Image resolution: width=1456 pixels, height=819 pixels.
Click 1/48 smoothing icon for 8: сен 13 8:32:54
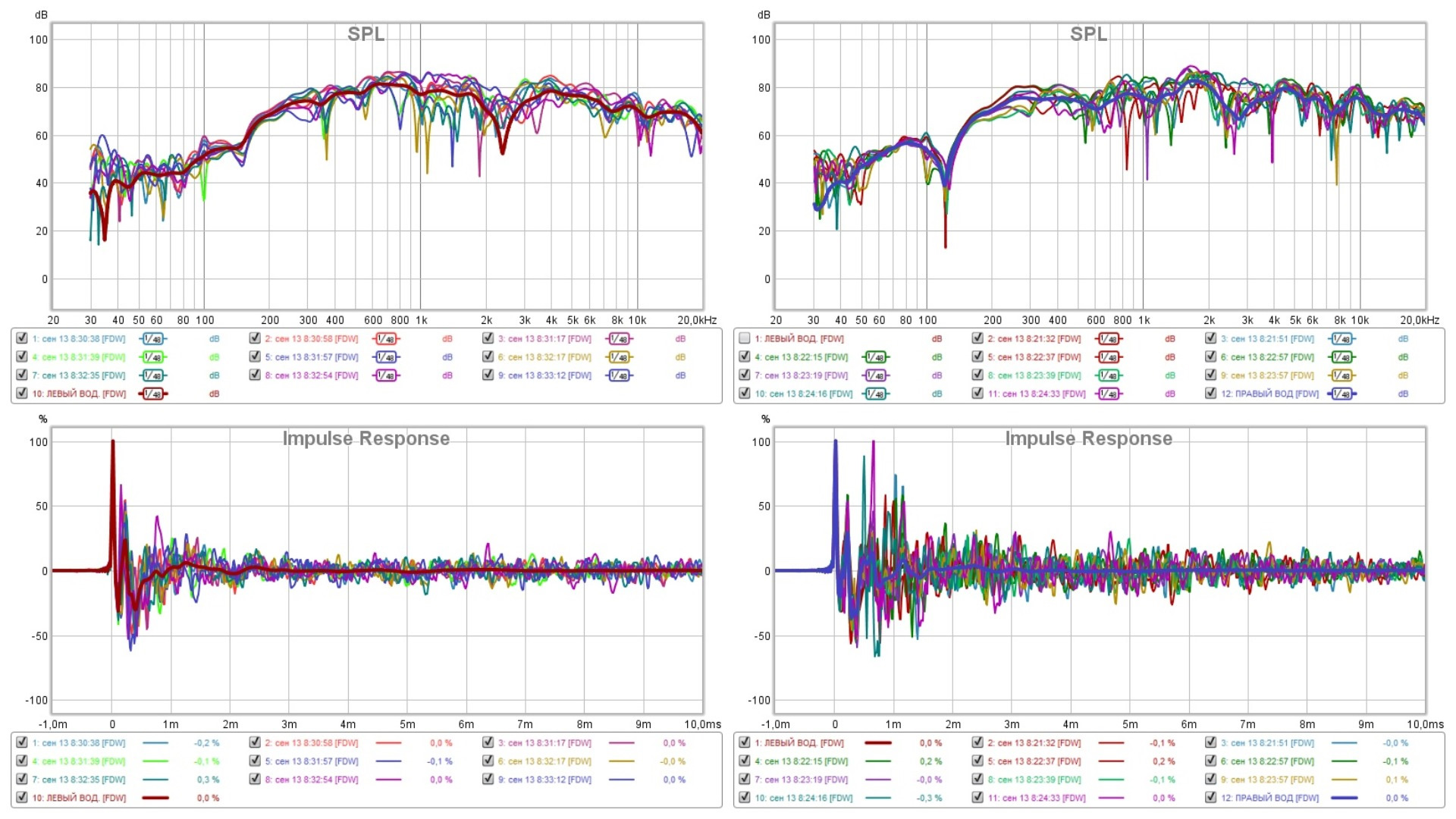385,375
